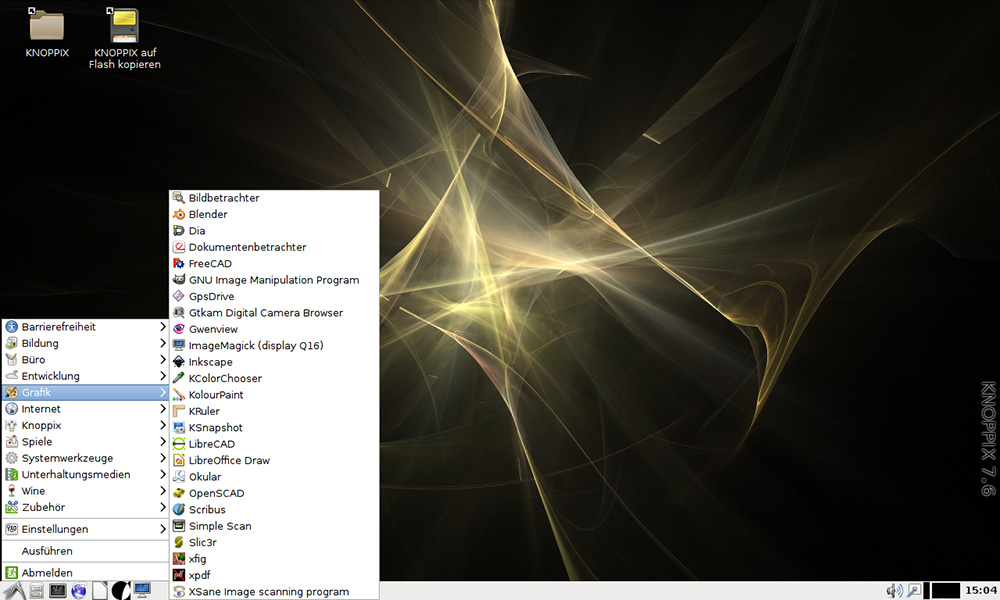The width and height of the screenshot is (1000, 600).
Task: Choose ImageMagick (display Q16)
Action: tap(274, 346)
